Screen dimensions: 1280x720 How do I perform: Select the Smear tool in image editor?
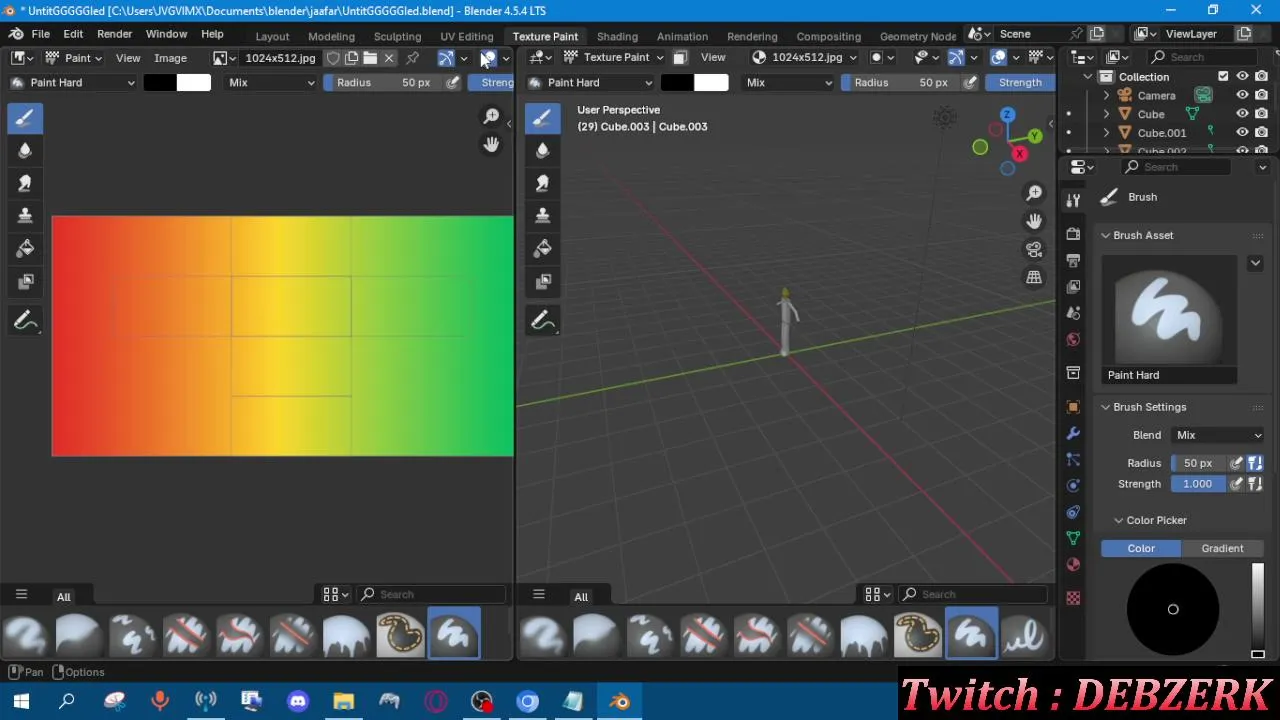[x=25, y=184]
